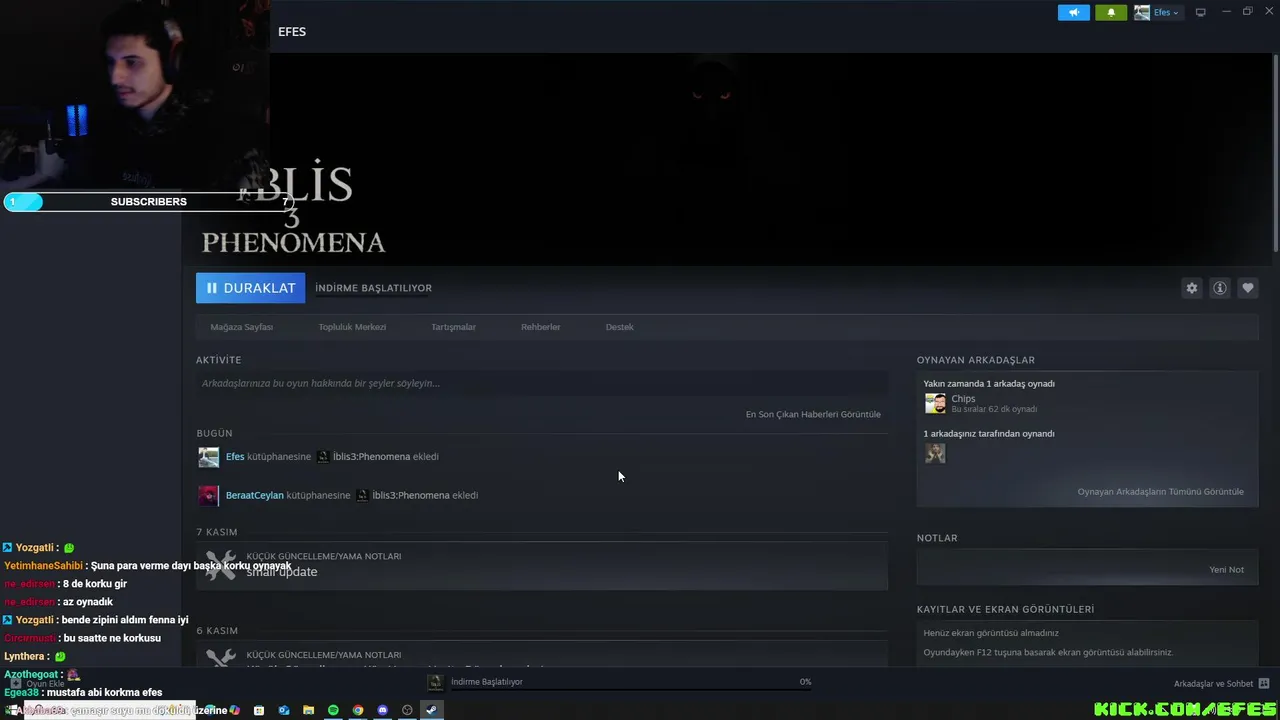The image size is (1280, 720).
Task: Click the EFES library header title
Action: (x=292, y=32)
